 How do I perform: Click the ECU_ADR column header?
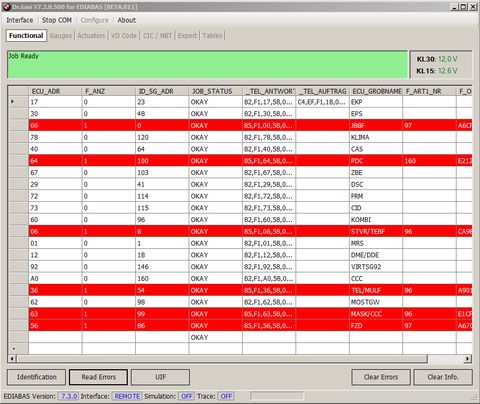click(x=55, y=91)
